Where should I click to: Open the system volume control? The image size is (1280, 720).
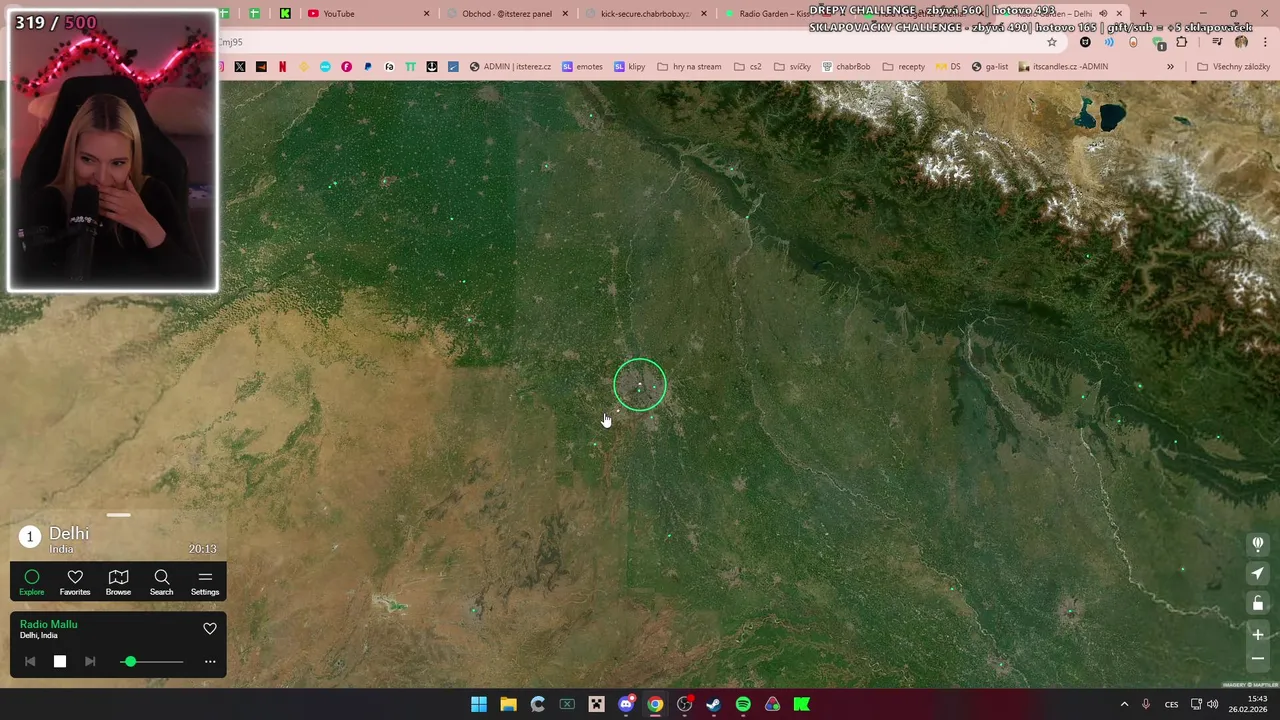point(1212,704)
